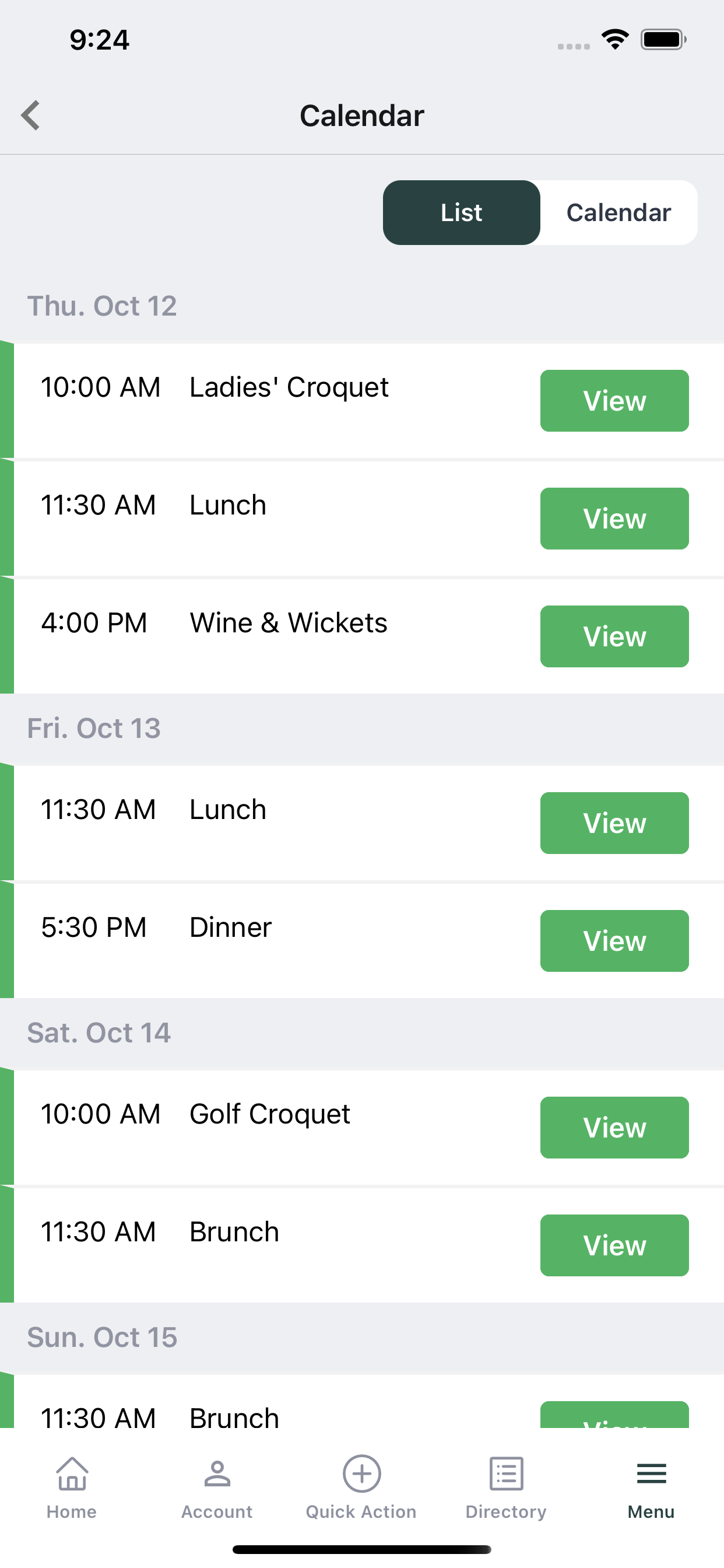This screenshot has width=724, height=1568.
Task: Tap the Wi-Fi status icon
Action: click(x=615, y=40)
